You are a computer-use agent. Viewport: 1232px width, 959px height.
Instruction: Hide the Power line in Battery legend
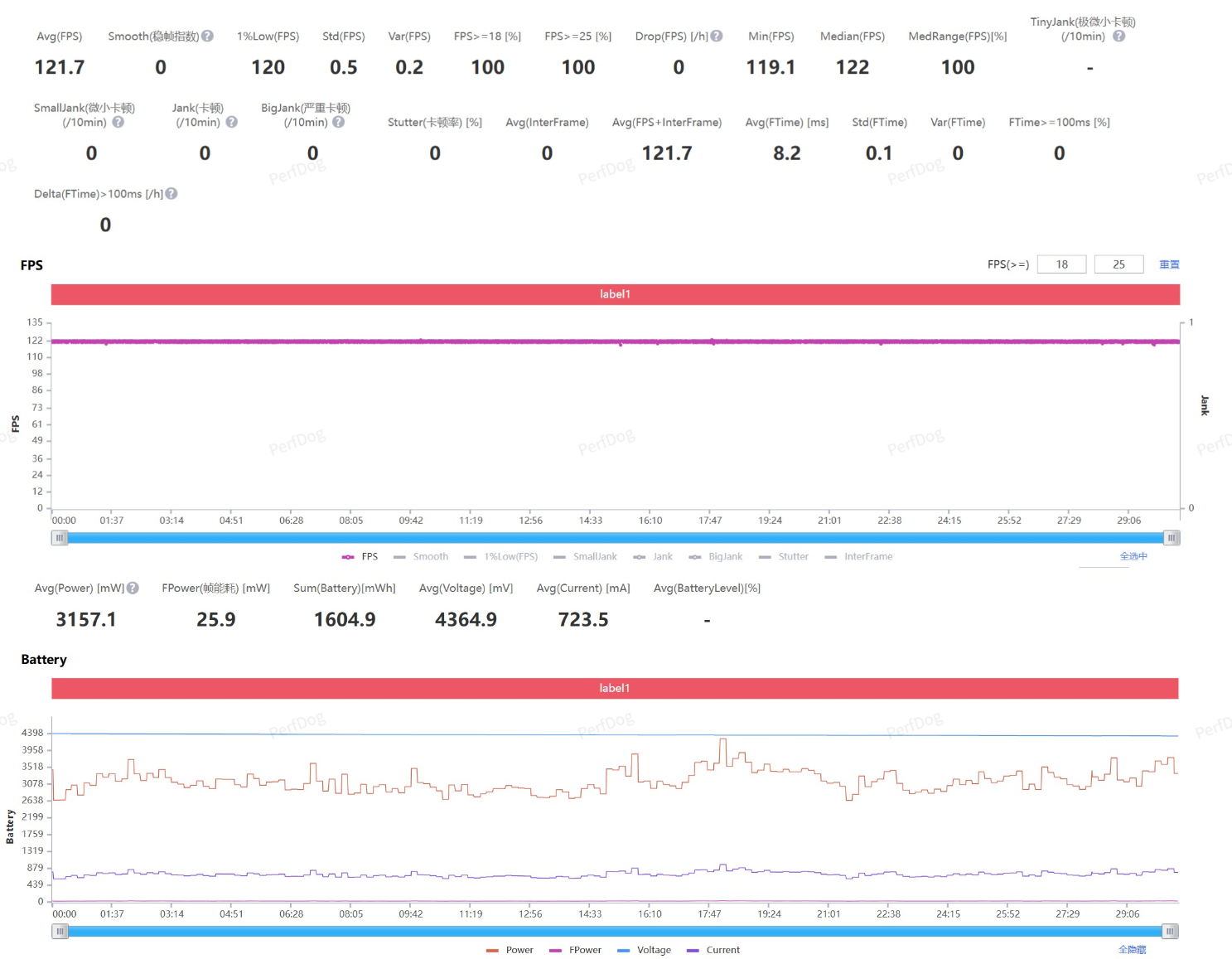coord(510,950)
